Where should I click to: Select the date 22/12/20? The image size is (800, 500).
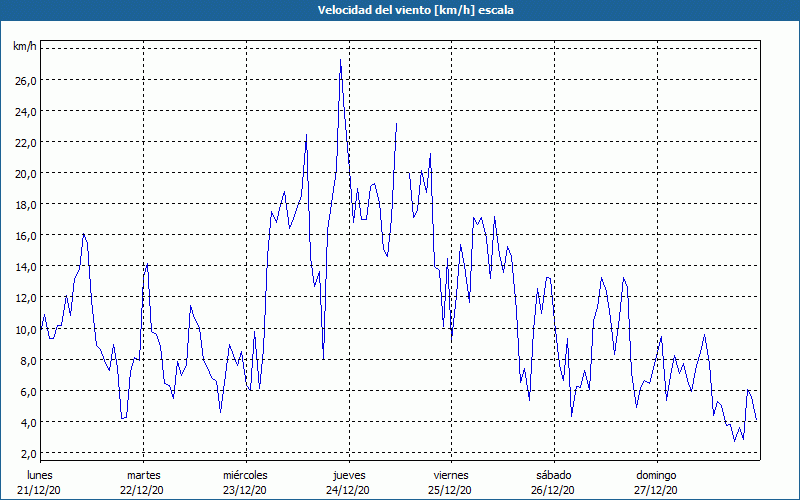(142, 490)
